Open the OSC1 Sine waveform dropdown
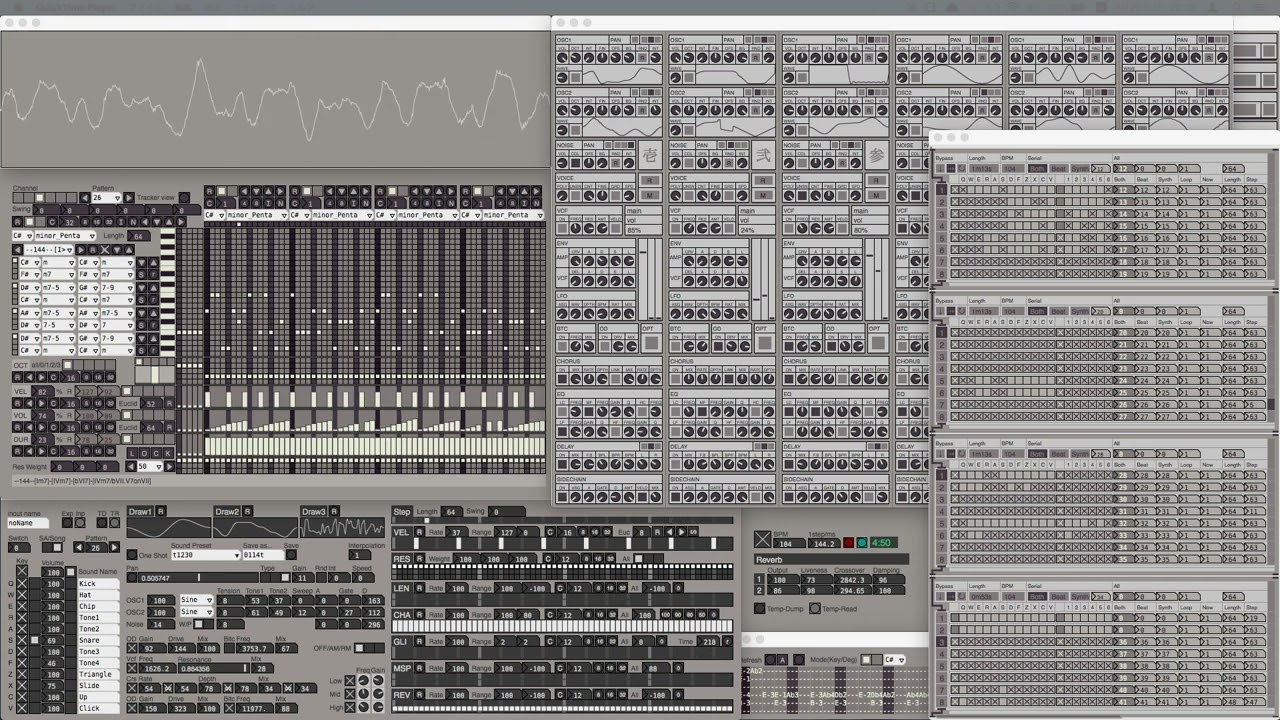The width and height of the screenshot is (1280, 720). coord(196,600)
